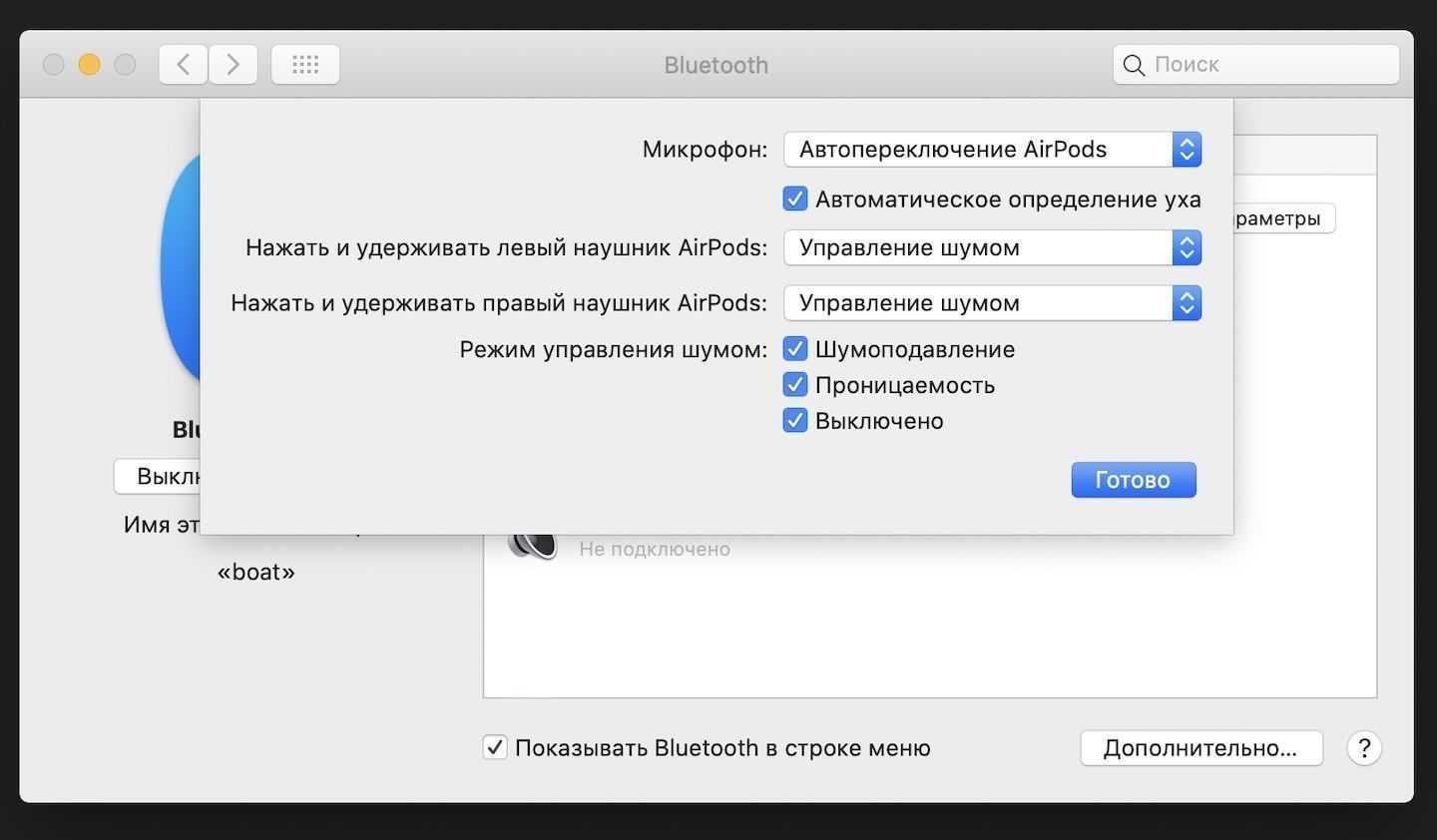1437x840 pixels.
Task: Toggle Показывать Bluetooth в строке меню
Action: [x=495, y=747]
